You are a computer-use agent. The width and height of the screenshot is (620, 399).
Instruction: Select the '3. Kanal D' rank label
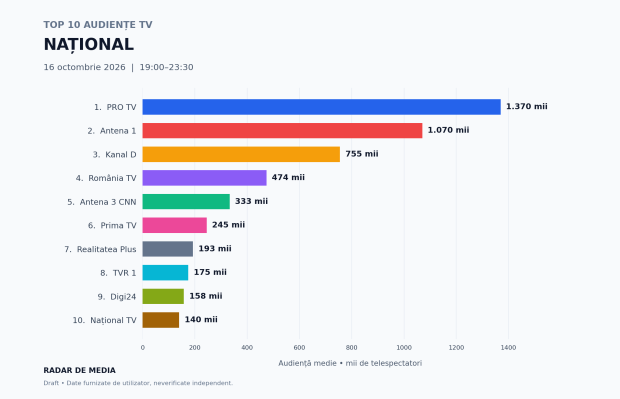pos(115,155)
